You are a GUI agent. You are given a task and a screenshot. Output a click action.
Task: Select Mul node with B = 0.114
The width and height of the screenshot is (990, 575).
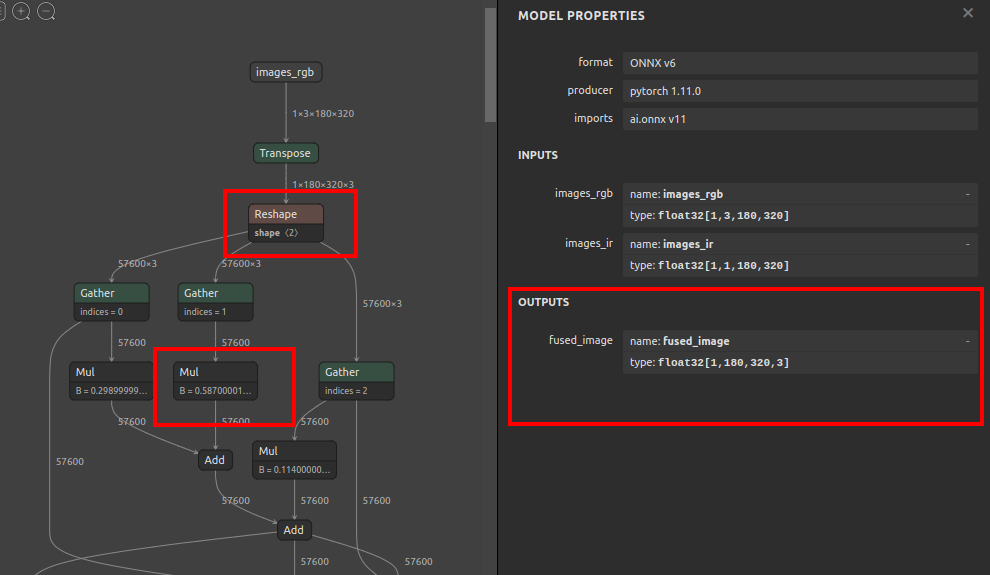click(294, 459)
